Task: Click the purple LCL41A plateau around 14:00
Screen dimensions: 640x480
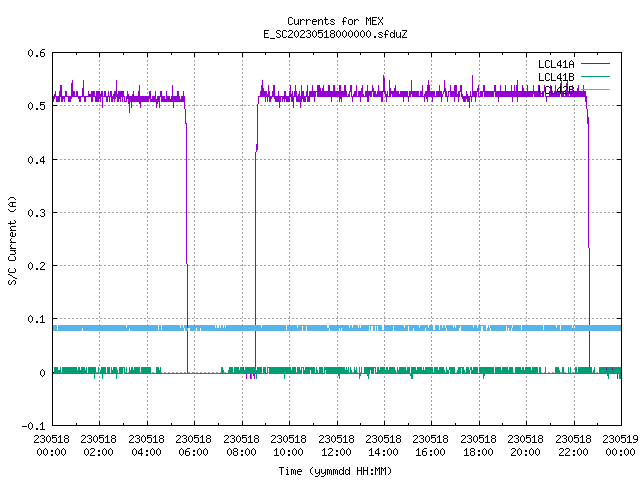Action: [384, 94]
